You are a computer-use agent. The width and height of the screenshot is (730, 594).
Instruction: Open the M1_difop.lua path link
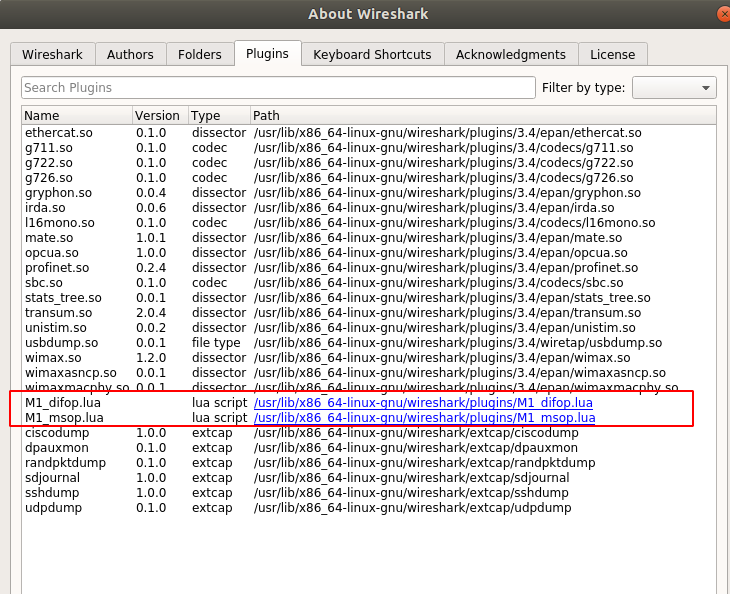point(423,403)
